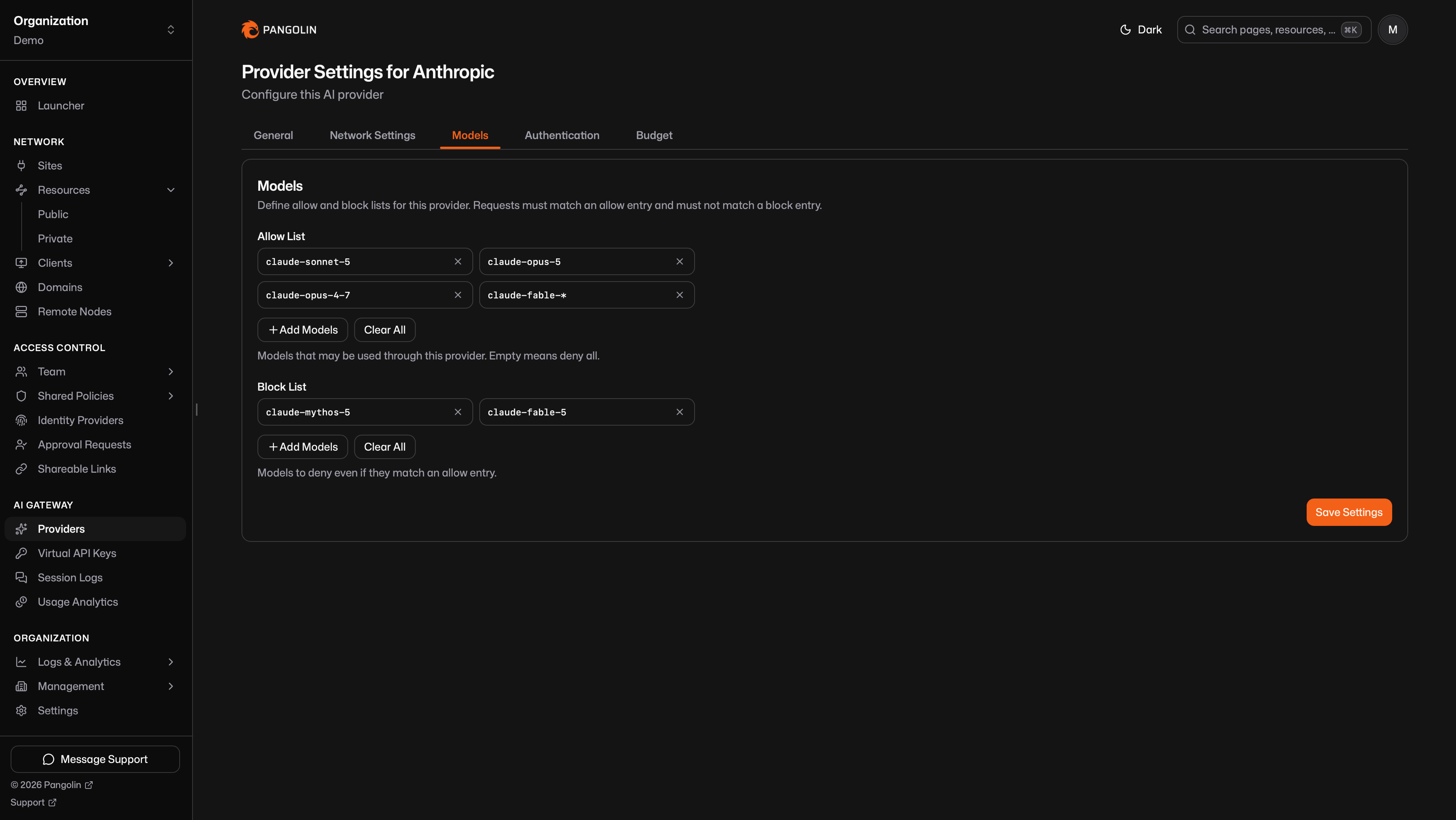Toggle the Dark theme switch
The height and width of the screenshot is (820, 1456).
(1140, 29)
